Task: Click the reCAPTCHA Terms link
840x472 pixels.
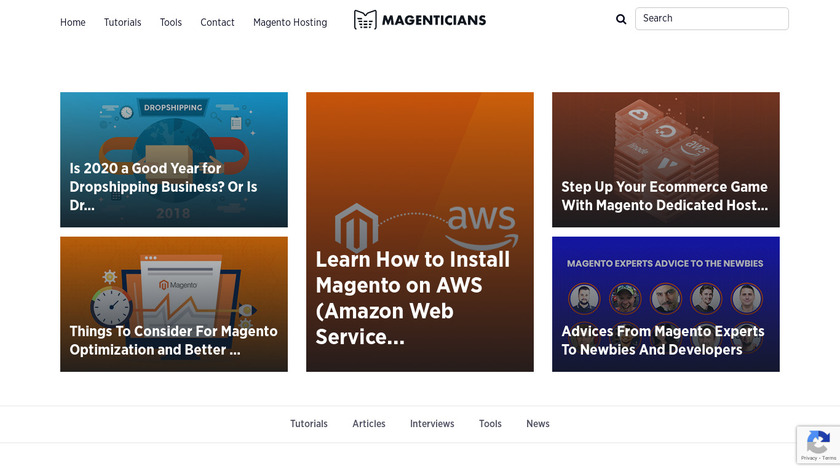Action: [829, 459]
